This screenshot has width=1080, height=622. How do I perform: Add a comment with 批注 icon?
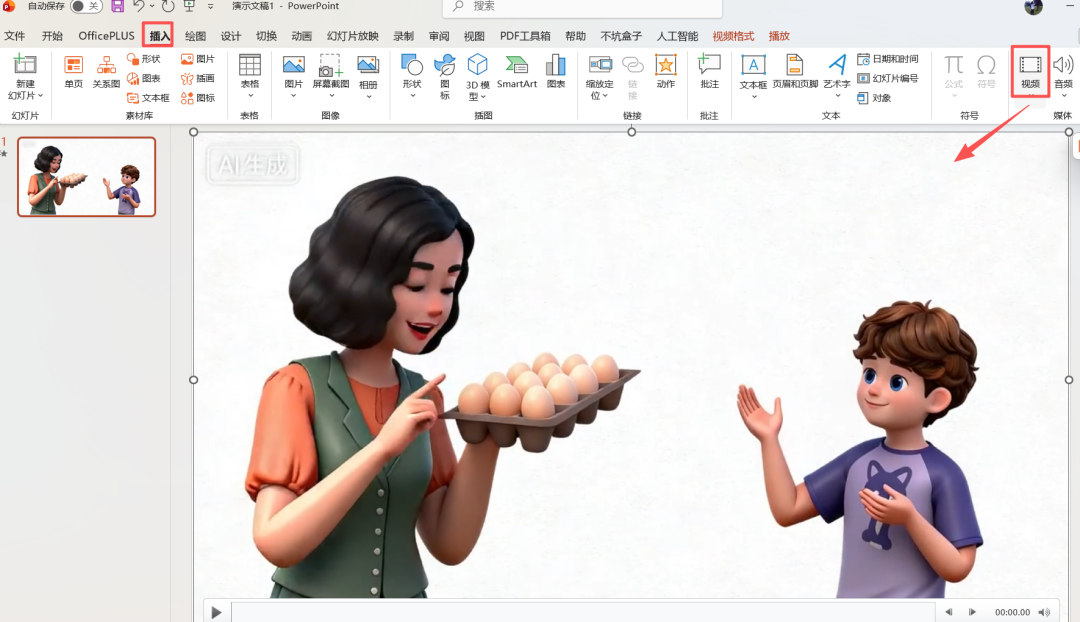point(709,68)
